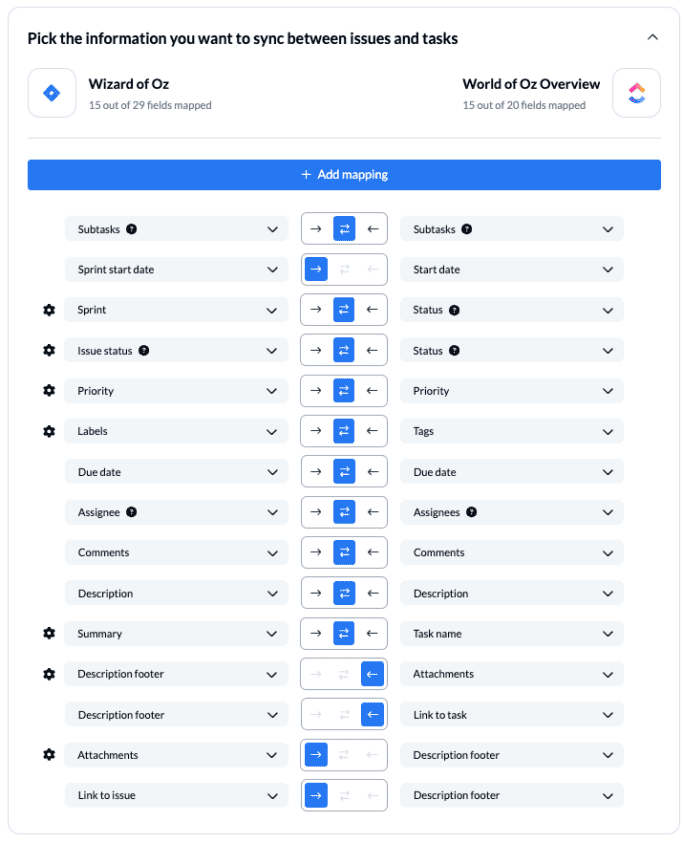Open the Status dropdown next to Sprint row
The image size is (683, 843).
511,310
